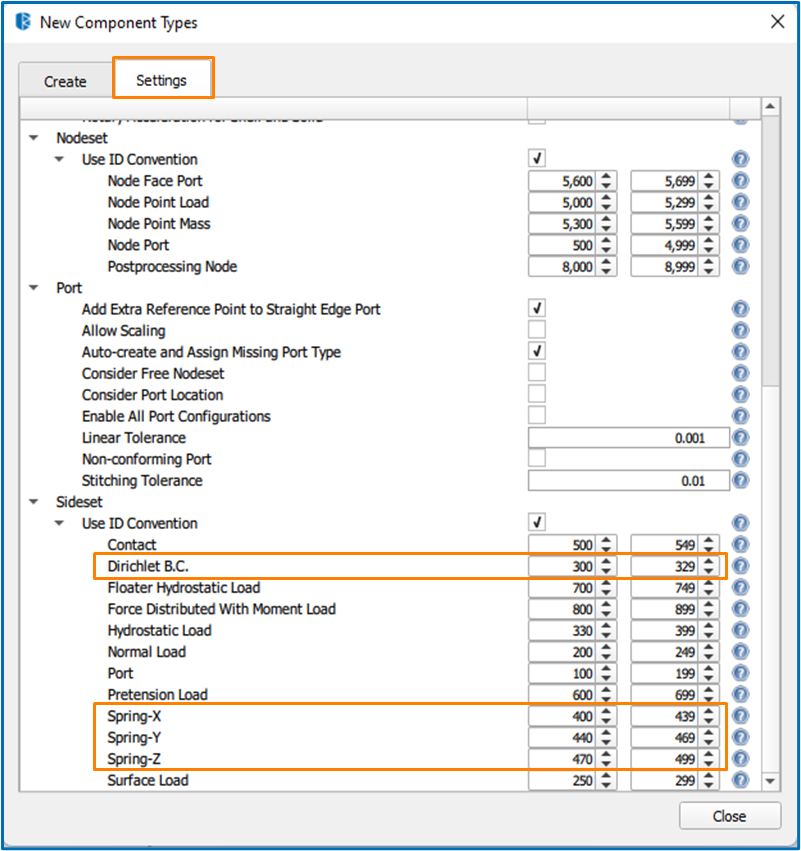Open help for Non-conforming Port
Viewport: 801px width, 851px height.
click(x=740, y=459)
